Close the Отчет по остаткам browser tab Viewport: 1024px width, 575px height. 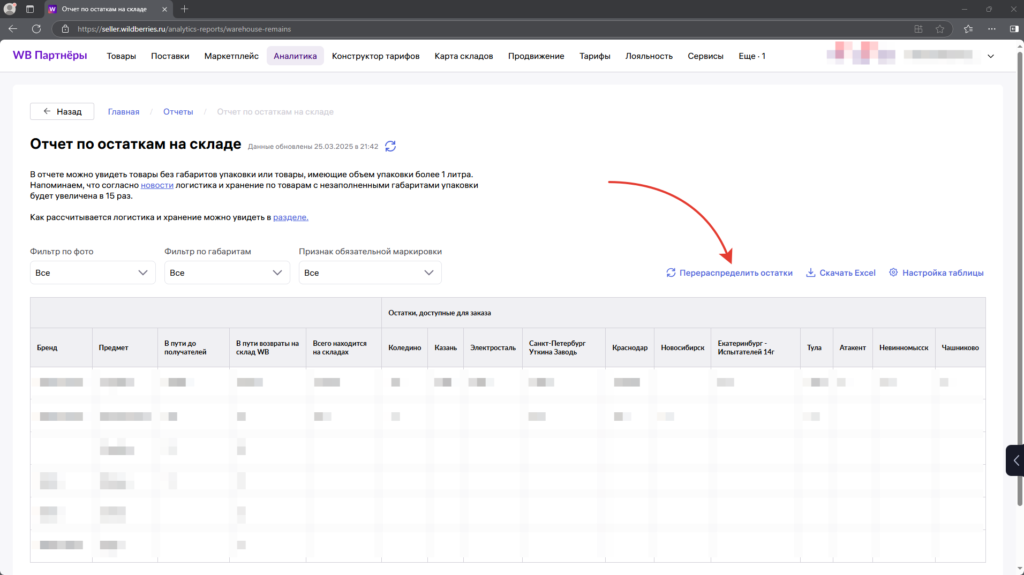165,9
